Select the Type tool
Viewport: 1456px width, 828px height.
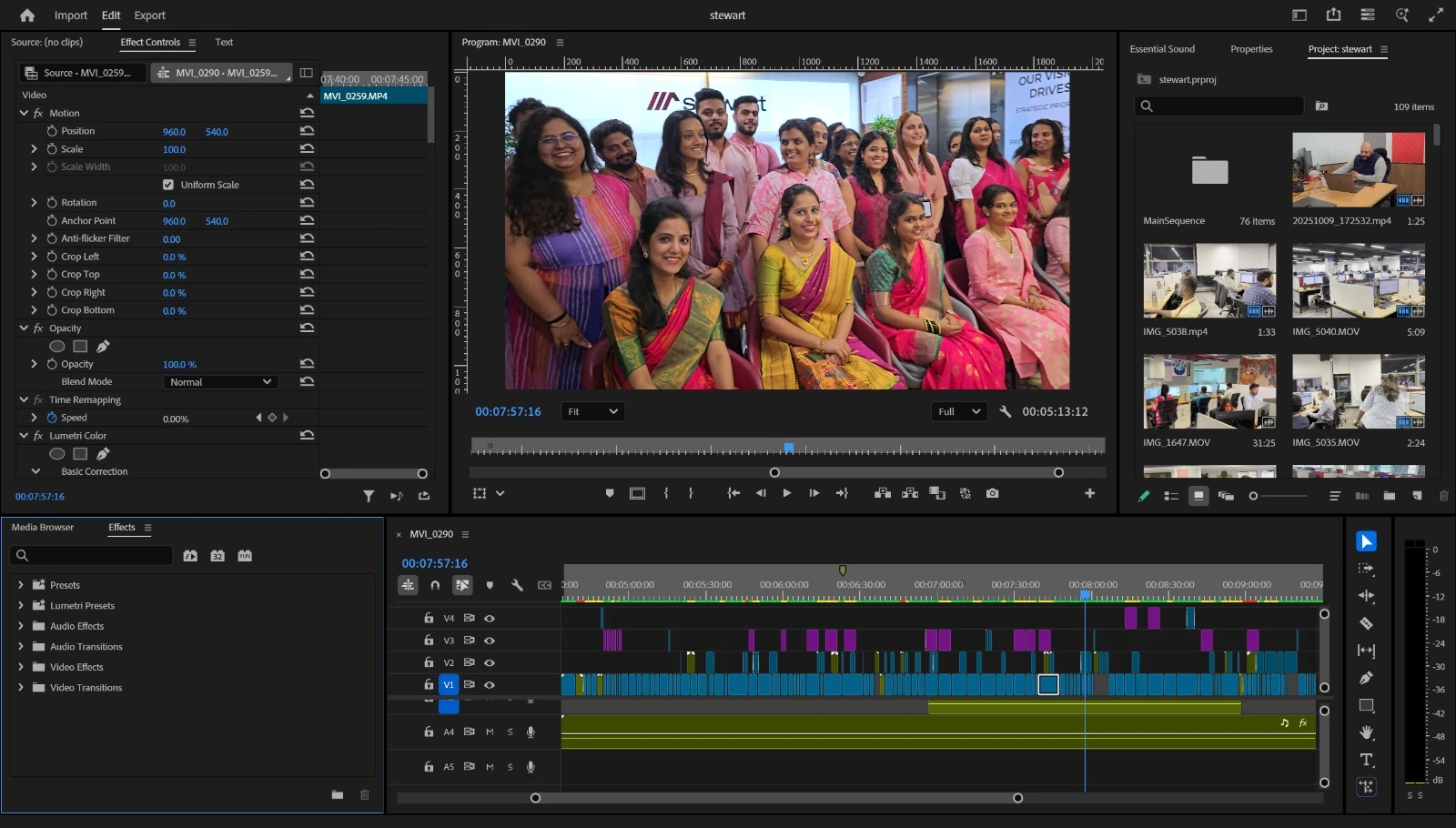coord(1366,760)
